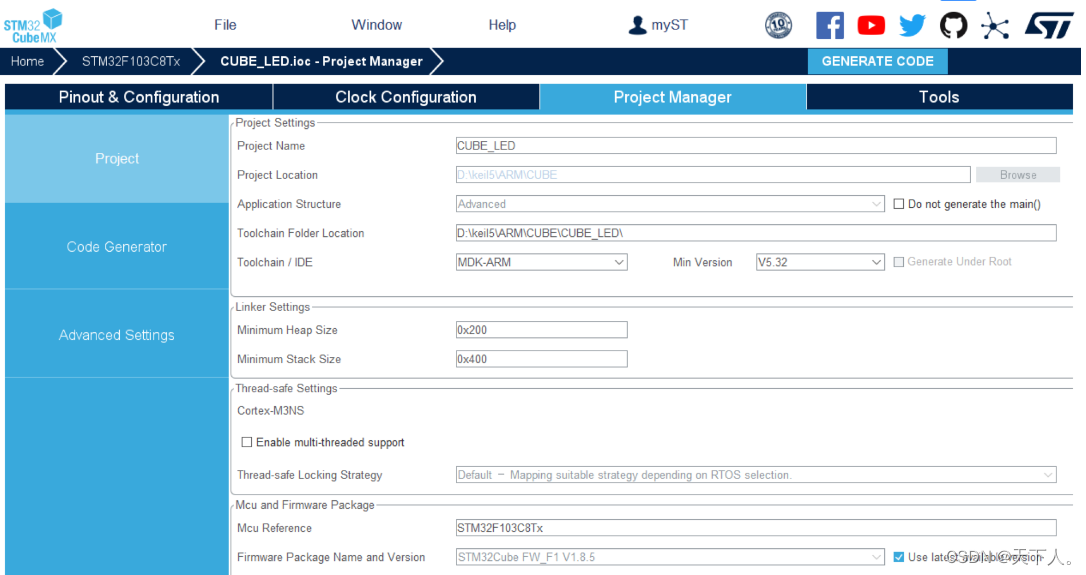This screenshot has width=1086, height=575.
Task: Switch to Tools tab
Action: point(939,97)
